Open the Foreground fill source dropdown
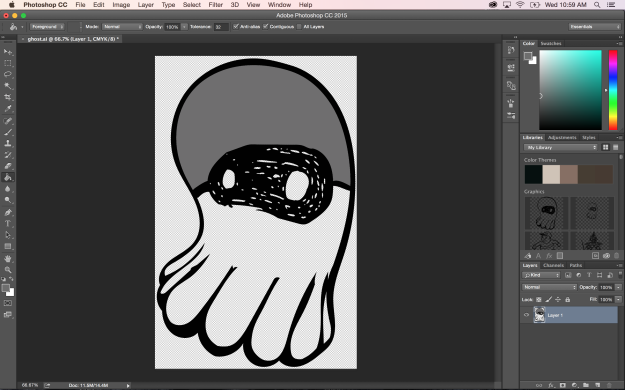 [x=47, y=27]
